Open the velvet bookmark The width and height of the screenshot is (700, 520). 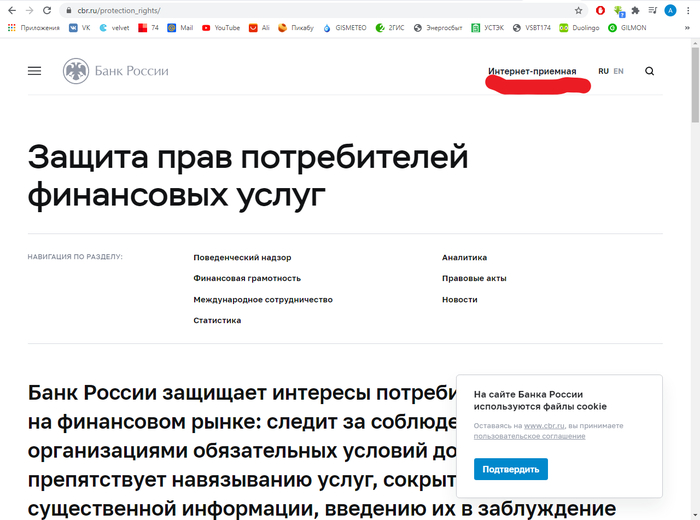(x=114, y=28)
